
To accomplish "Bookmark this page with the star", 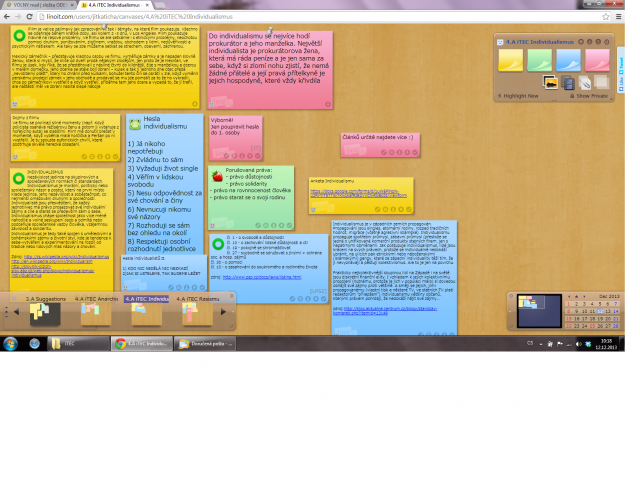I will pyautogui.click(x=605, y=17).
